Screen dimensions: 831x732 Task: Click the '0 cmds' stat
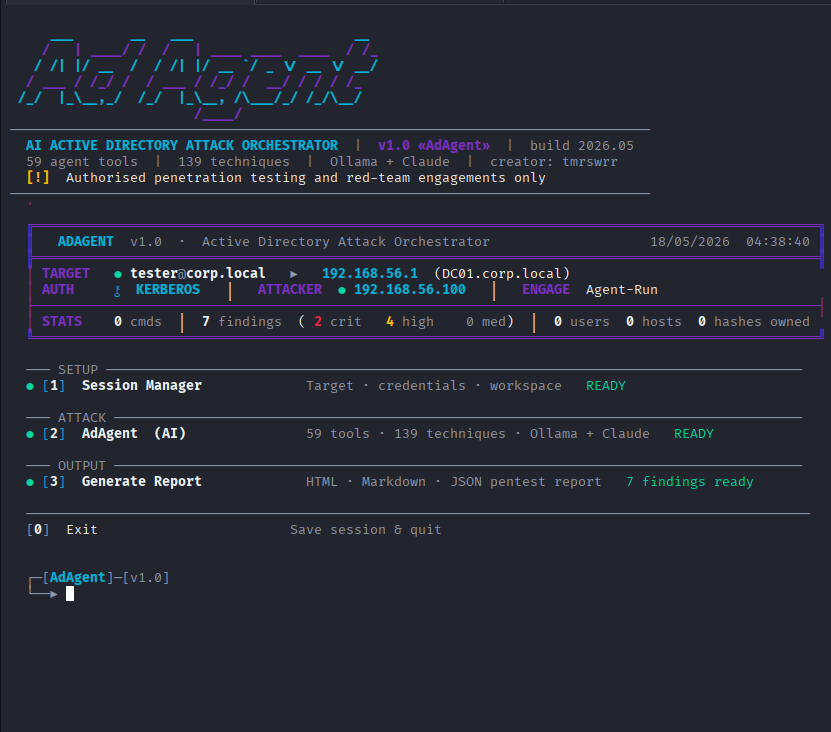coord(138,322)
